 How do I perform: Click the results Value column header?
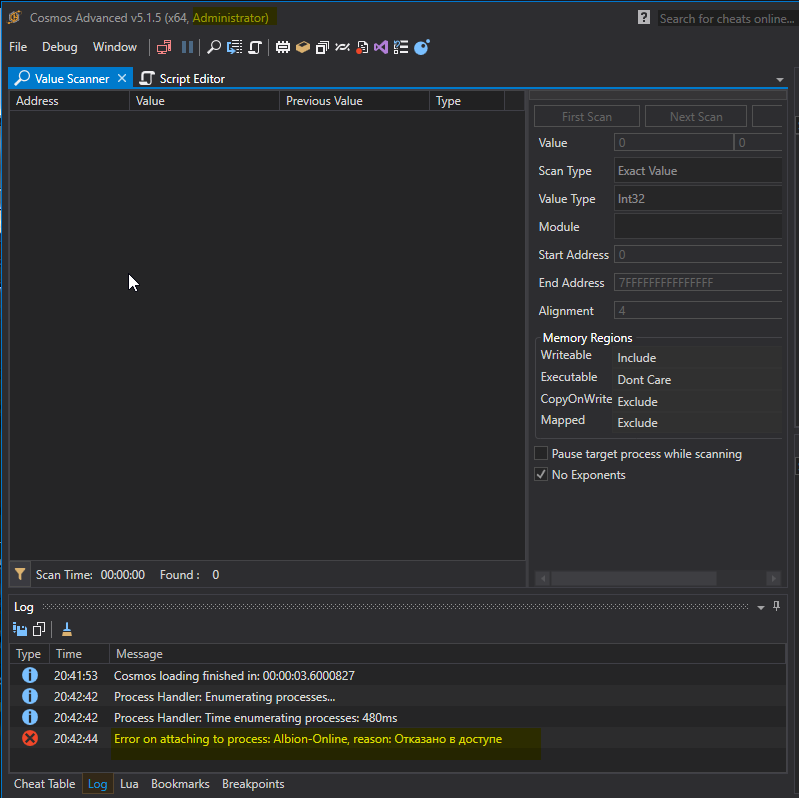[204, 101]
